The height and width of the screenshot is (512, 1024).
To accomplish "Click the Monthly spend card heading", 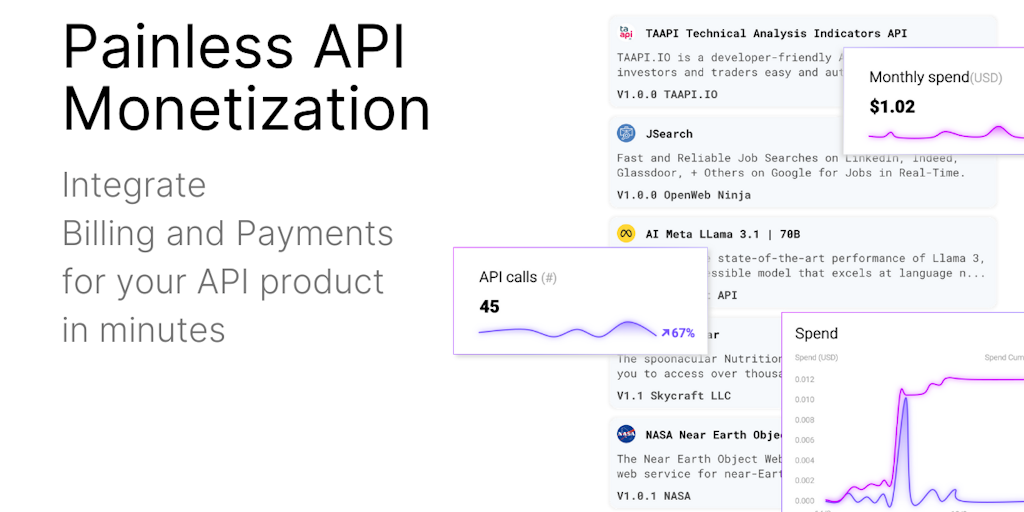I will click(x=935, y=78).
